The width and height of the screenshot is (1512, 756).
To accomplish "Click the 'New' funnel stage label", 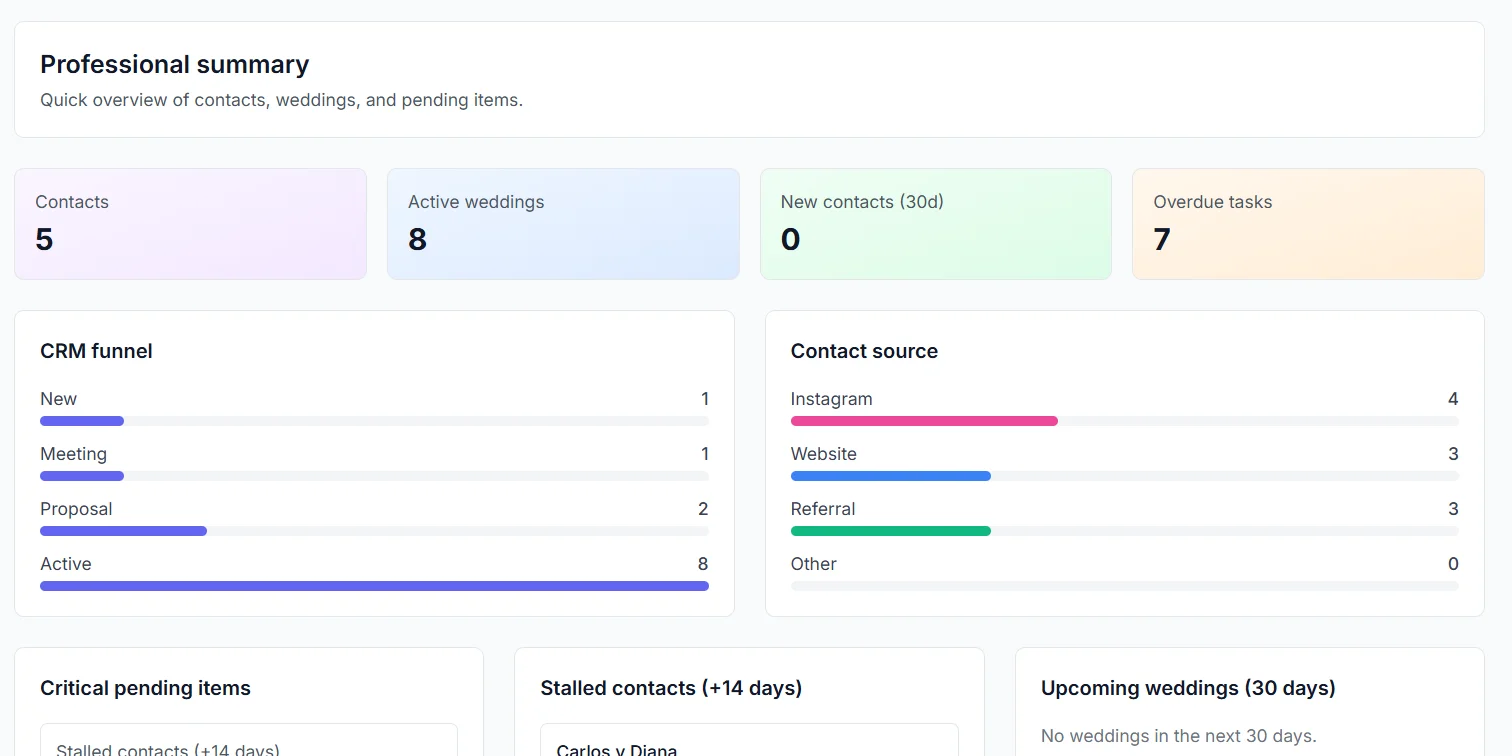I will pyautogui.click(x=58, y=399).
